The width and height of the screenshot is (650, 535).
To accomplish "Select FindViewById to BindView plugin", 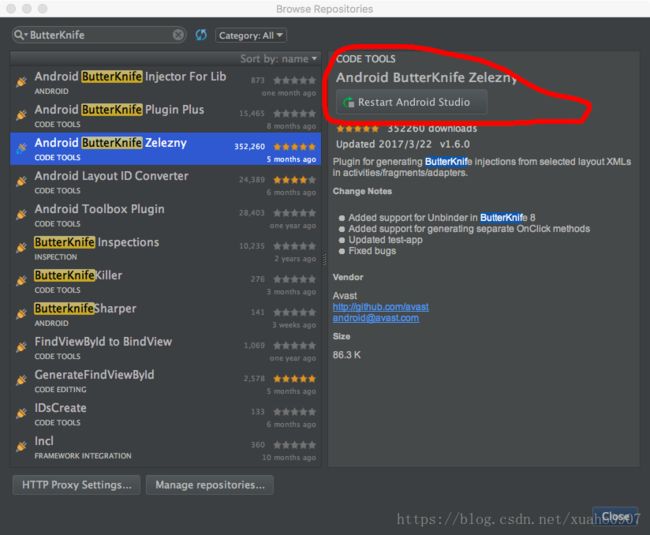I will 165,348.
